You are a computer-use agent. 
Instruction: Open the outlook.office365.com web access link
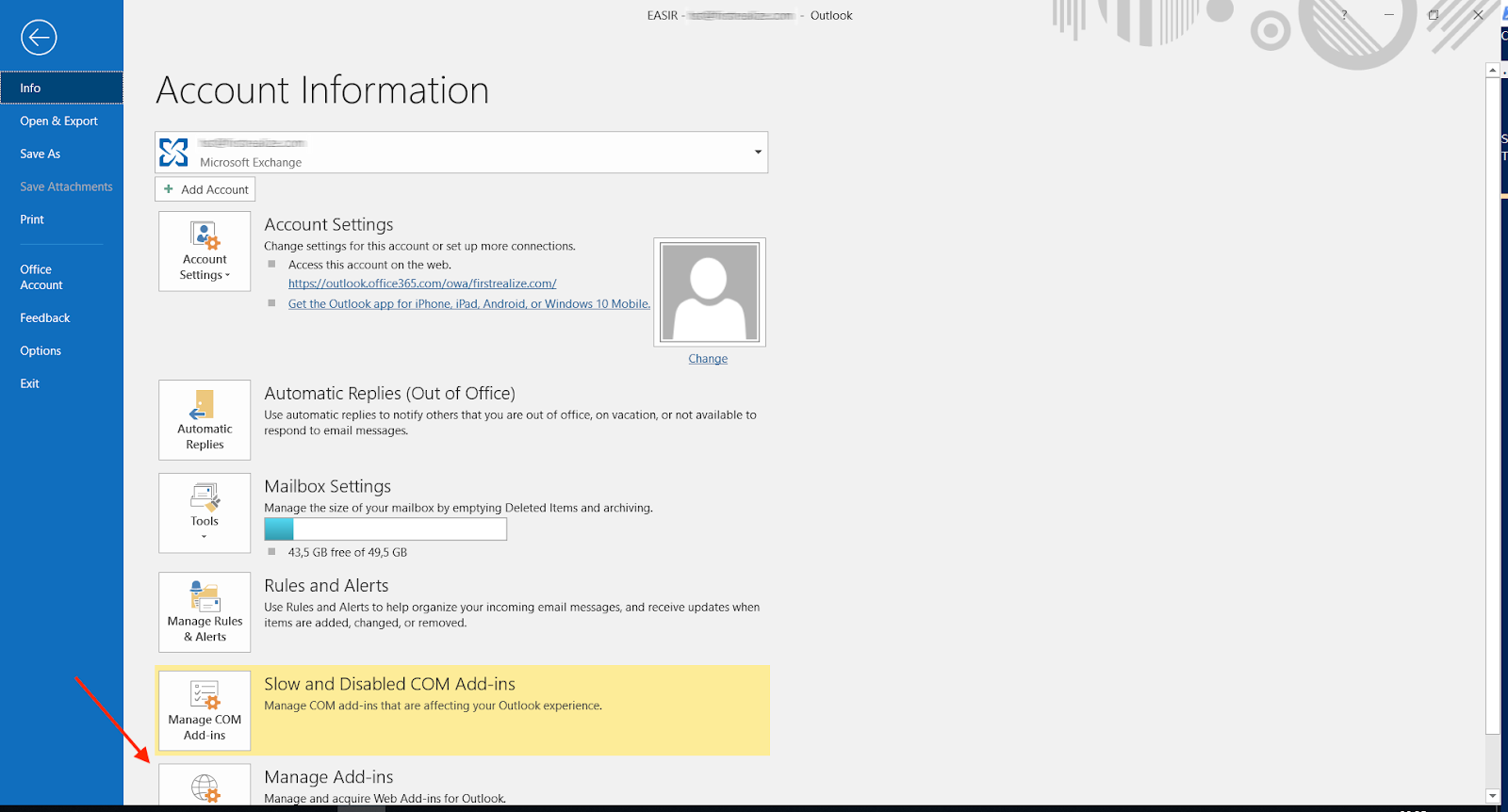pyautogui.click(x=422, y=284)
